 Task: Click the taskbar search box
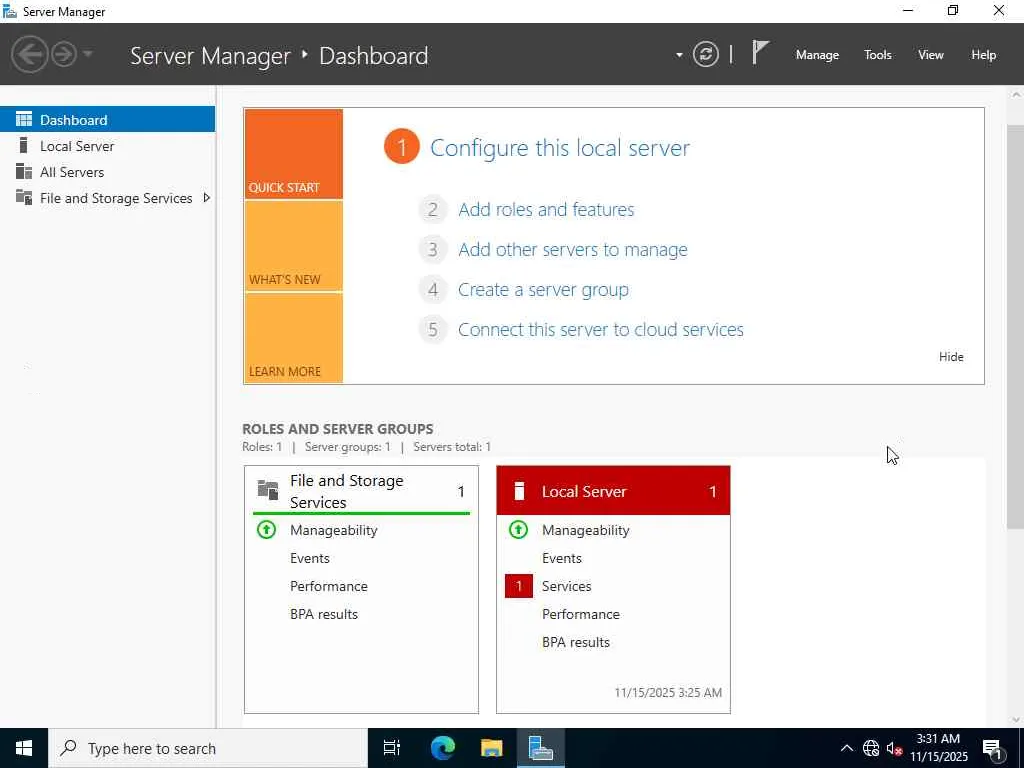point(208,748)
